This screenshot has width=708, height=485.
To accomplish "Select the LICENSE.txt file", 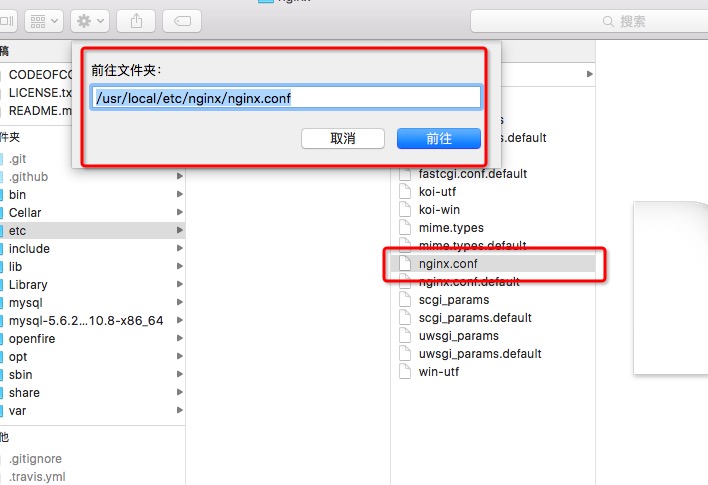I will coord(40,93).
